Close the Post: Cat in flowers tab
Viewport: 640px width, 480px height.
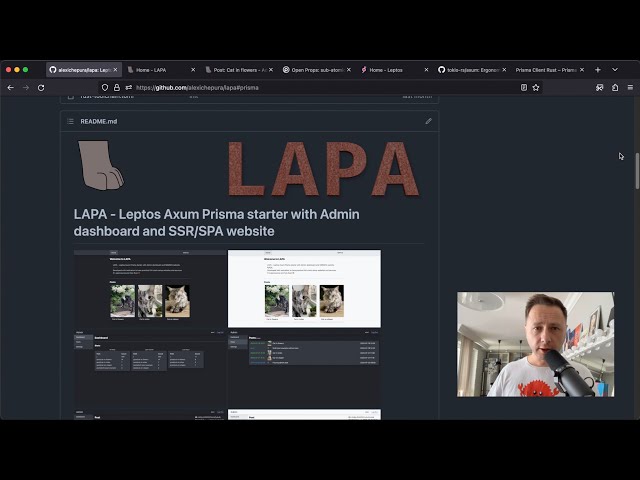click(271, 70)
